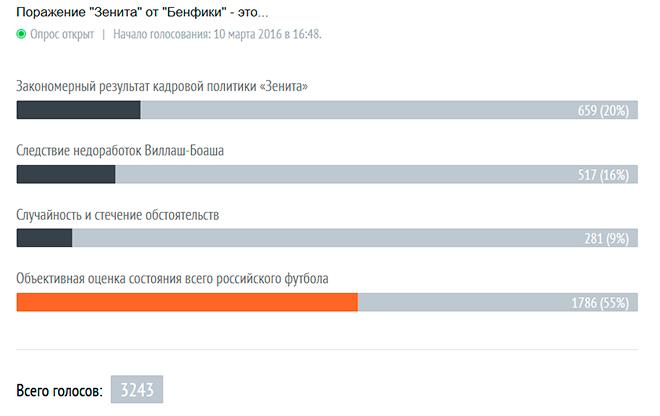
Task: Click the dark filled bar for 16% result
Action: 66,174
